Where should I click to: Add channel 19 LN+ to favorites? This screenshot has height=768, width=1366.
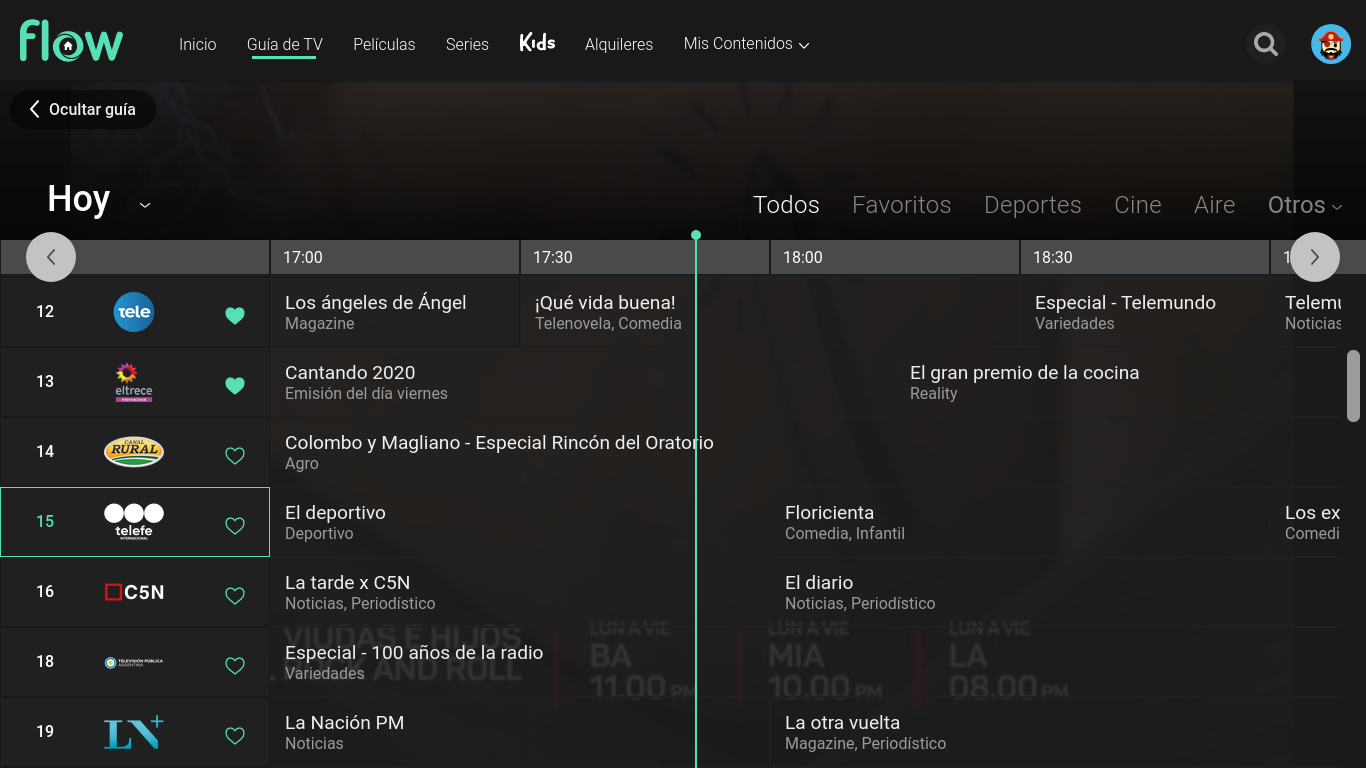pos(235,736)
